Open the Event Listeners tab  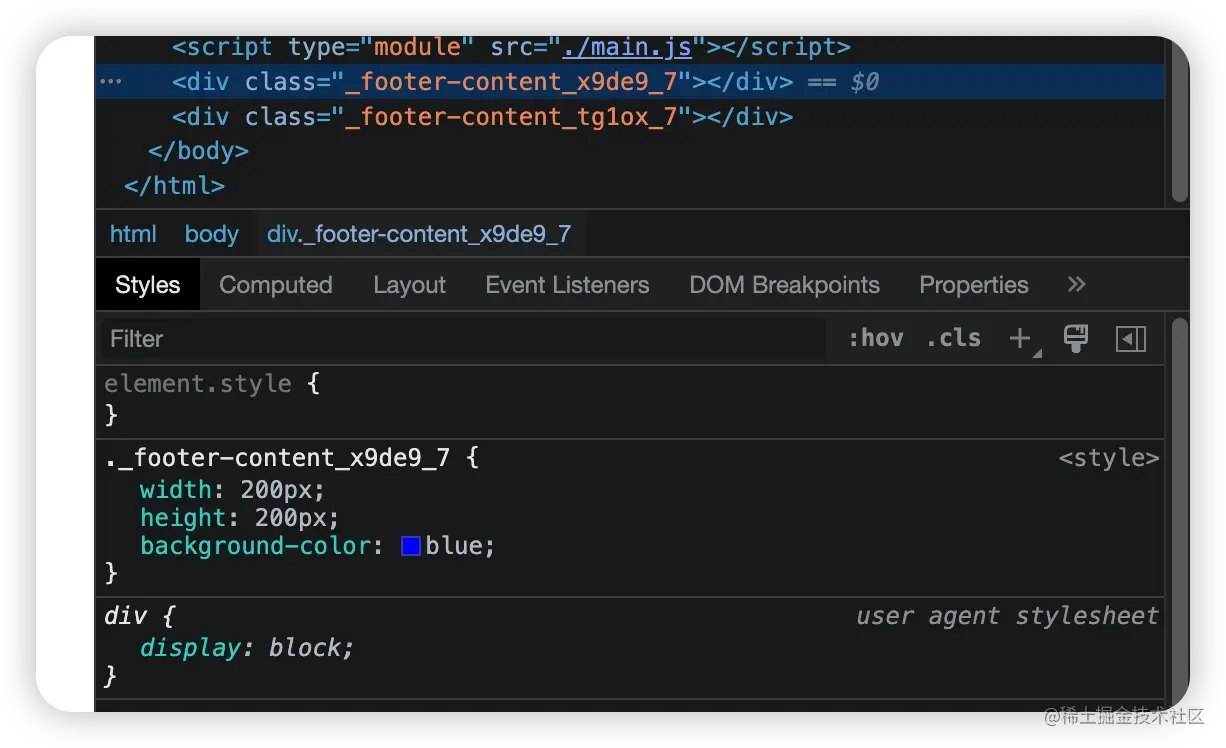[567, 285]
